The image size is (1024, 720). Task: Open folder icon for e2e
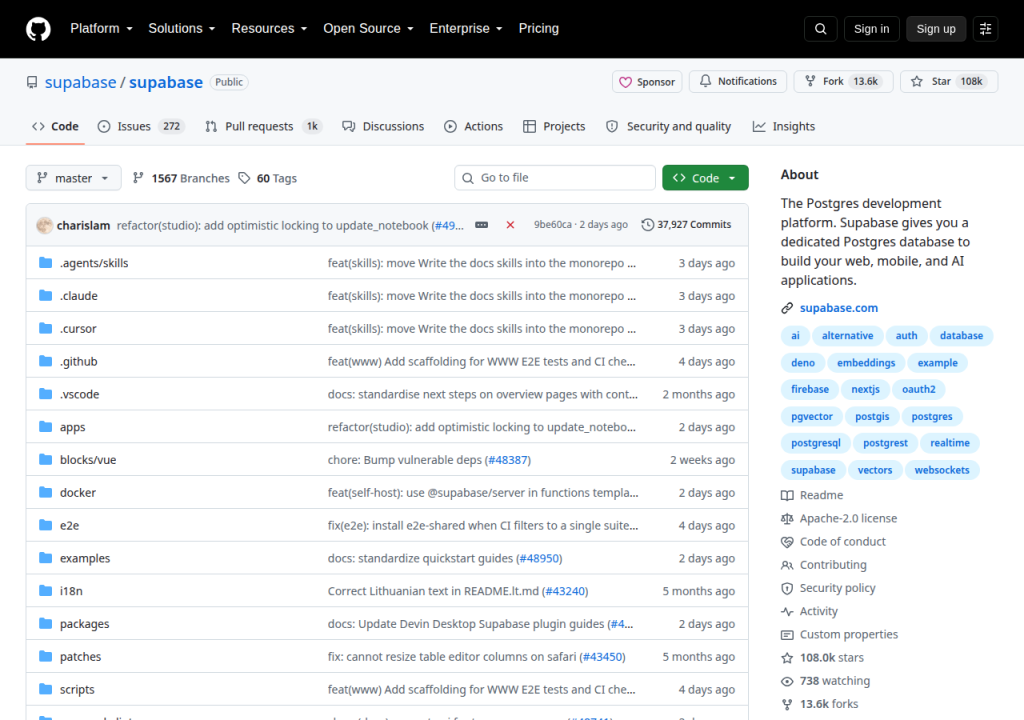pos(45,525)
